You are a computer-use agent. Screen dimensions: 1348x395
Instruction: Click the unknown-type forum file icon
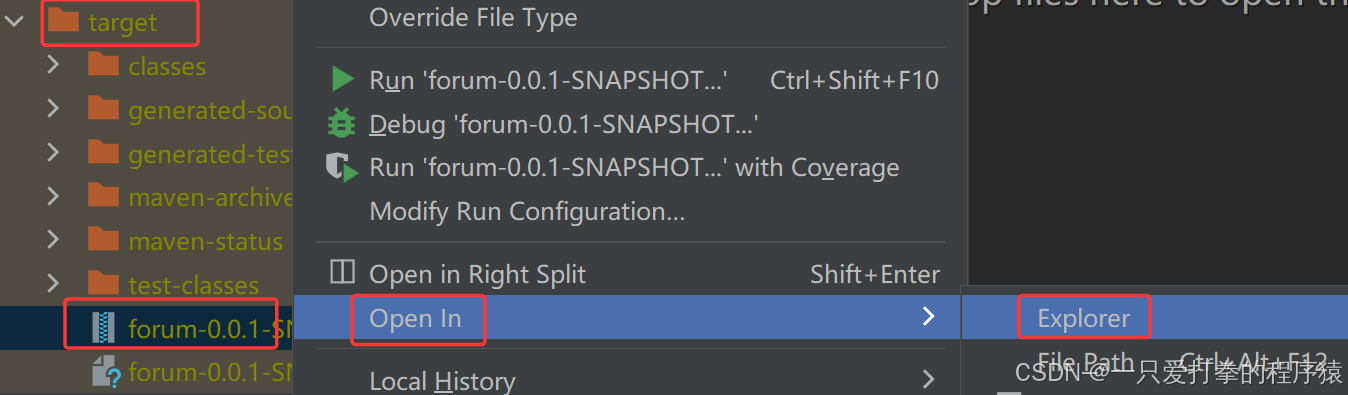click(x=106, y=372)
